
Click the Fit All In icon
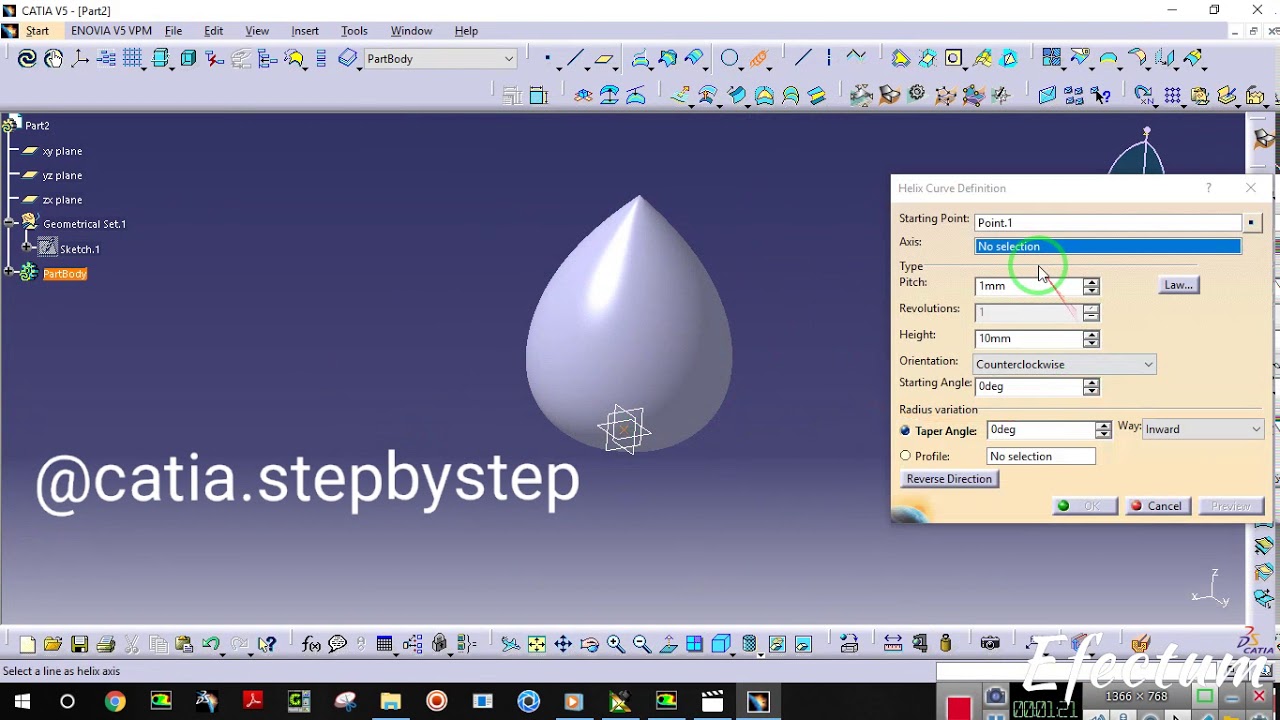(537, 644)
